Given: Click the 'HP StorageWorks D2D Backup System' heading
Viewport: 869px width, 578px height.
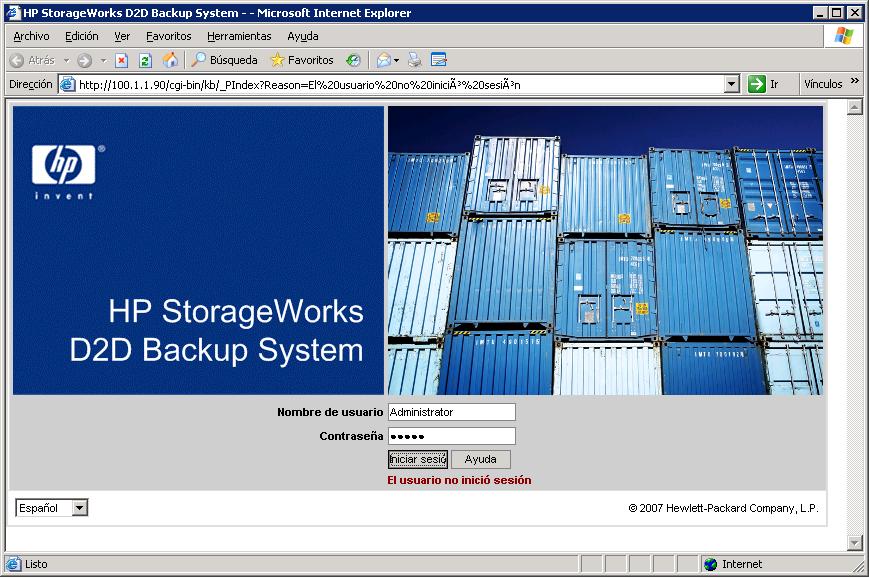Looking at the screenshot, I should [x=217, y=331].
